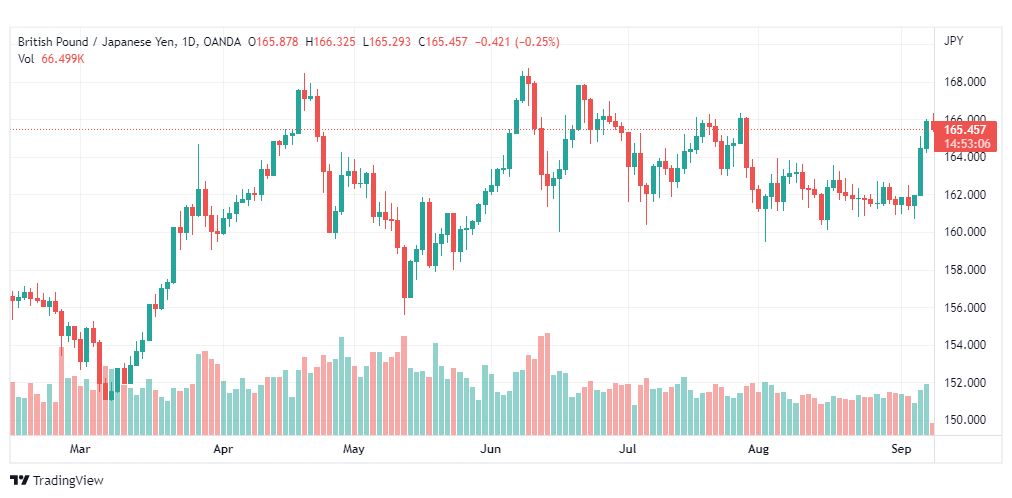Image resolution: width=1012 pixels, height=498 pixels.
Task: Click the OANDA data source label
Action: [221, 42]
